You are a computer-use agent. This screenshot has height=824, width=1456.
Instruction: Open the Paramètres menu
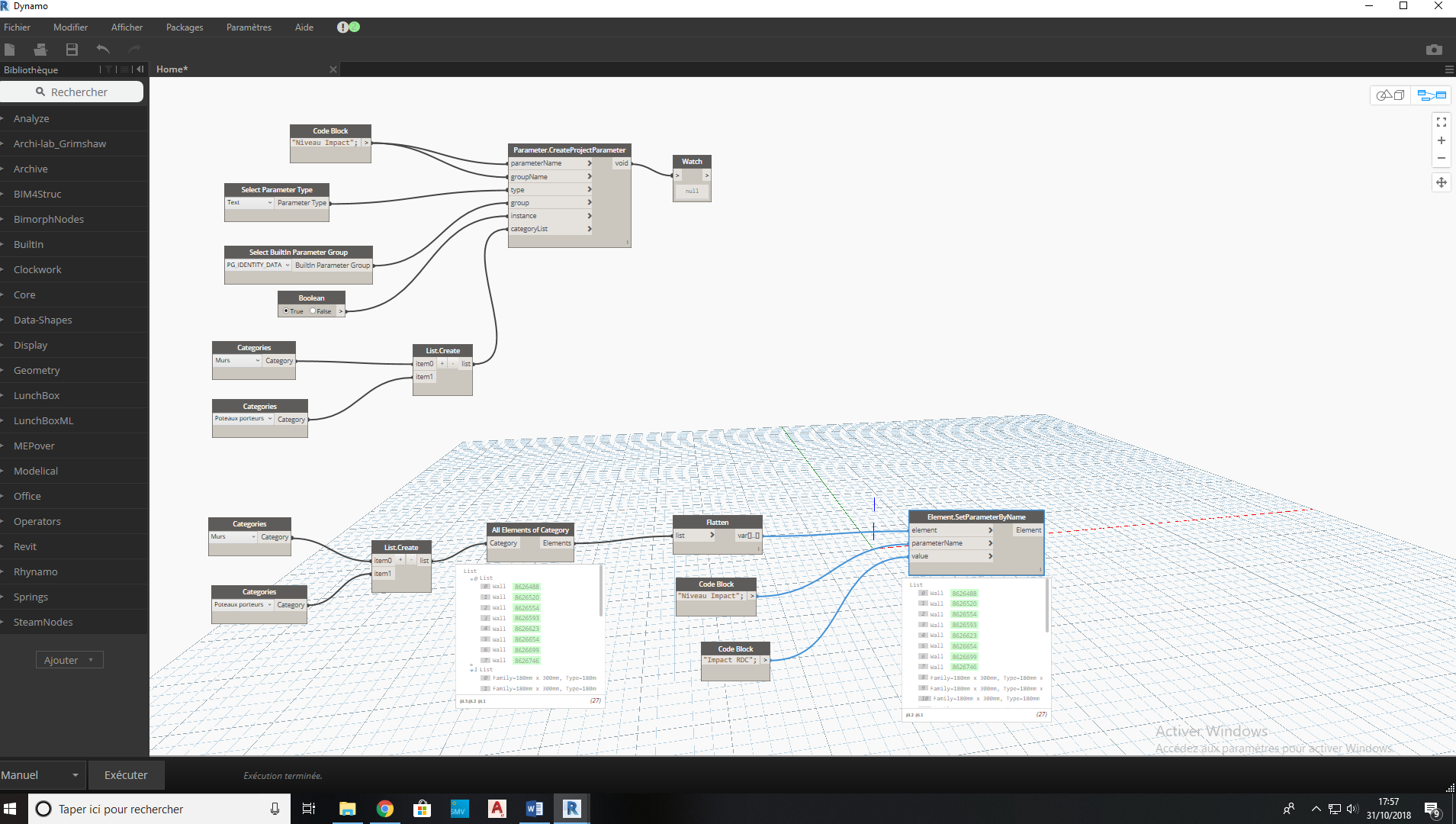[x=249, y=27]
